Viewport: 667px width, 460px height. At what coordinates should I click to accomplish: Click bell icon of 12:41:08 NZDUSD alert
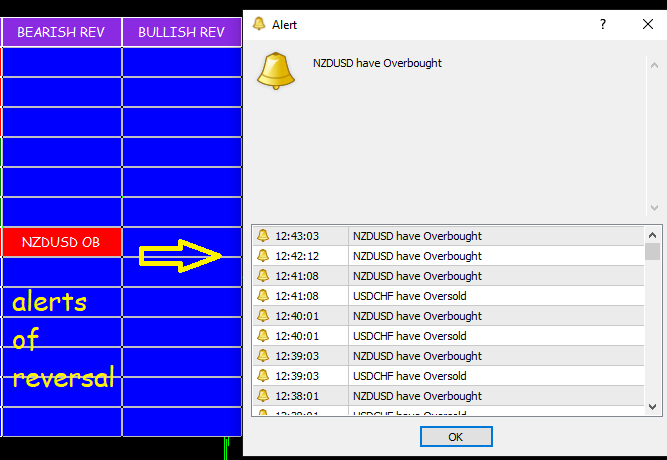click(x=263, y=275)
